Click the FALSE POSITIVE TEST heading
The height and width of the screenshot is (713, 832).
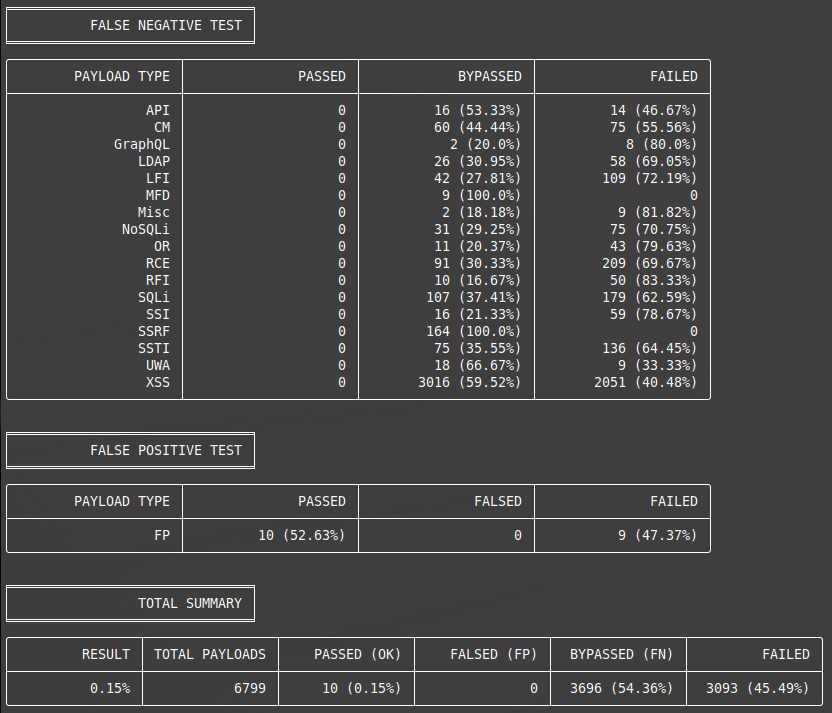coord(166,450)
